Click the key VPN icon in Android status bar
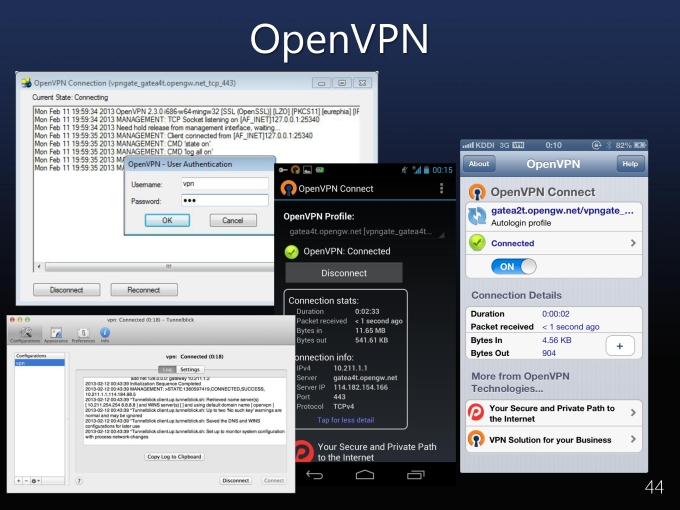This screenshot has width=680, height=510. [x=283, y=170]
